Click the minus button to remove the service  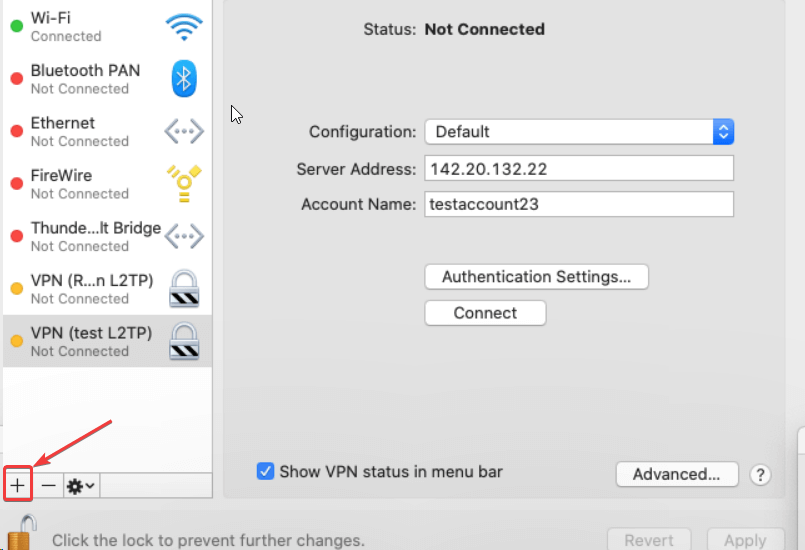pos(48,485)
